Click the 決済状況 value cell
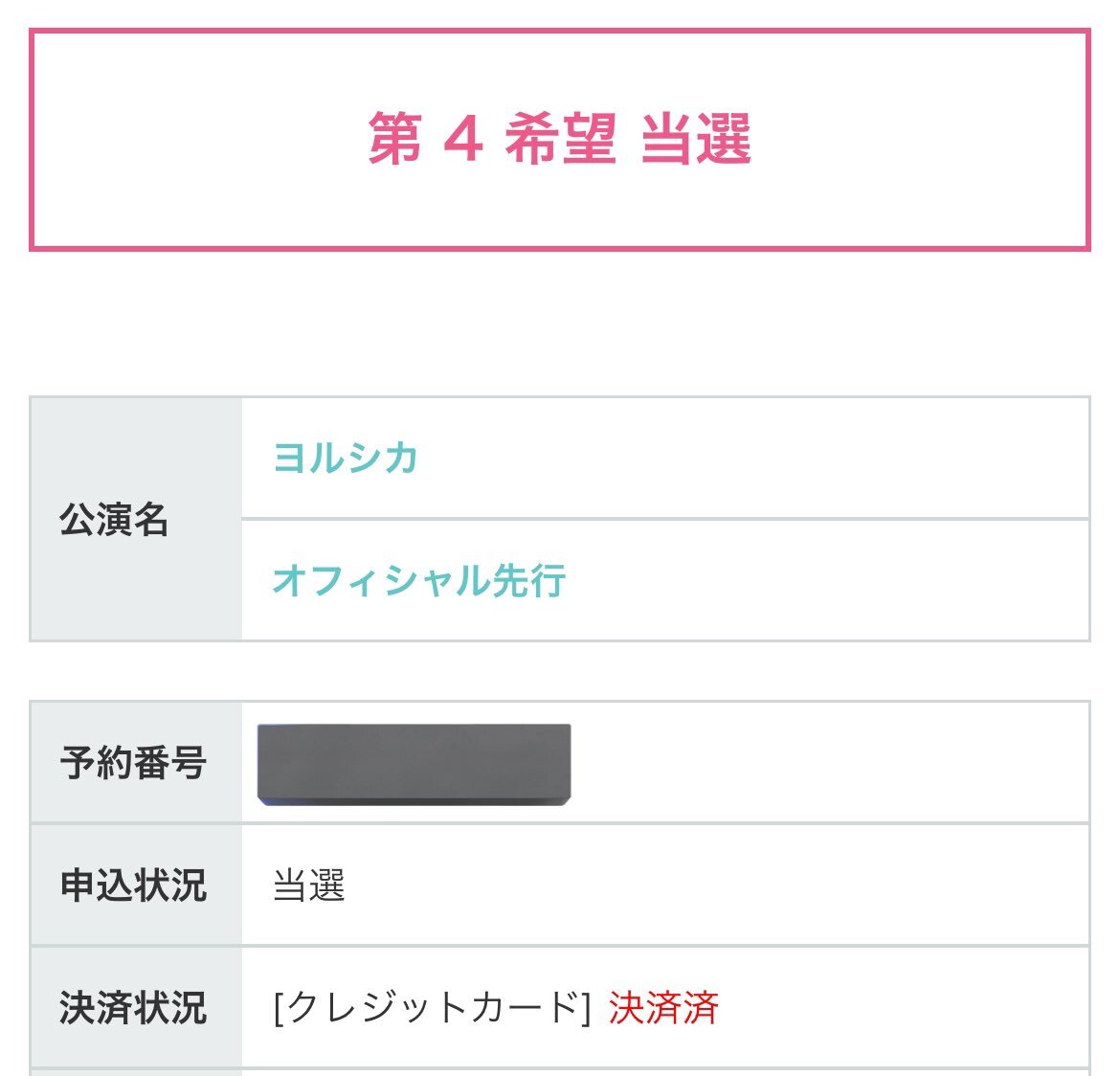This screenshot has width=1120, height=1076. pos(665,1007)
